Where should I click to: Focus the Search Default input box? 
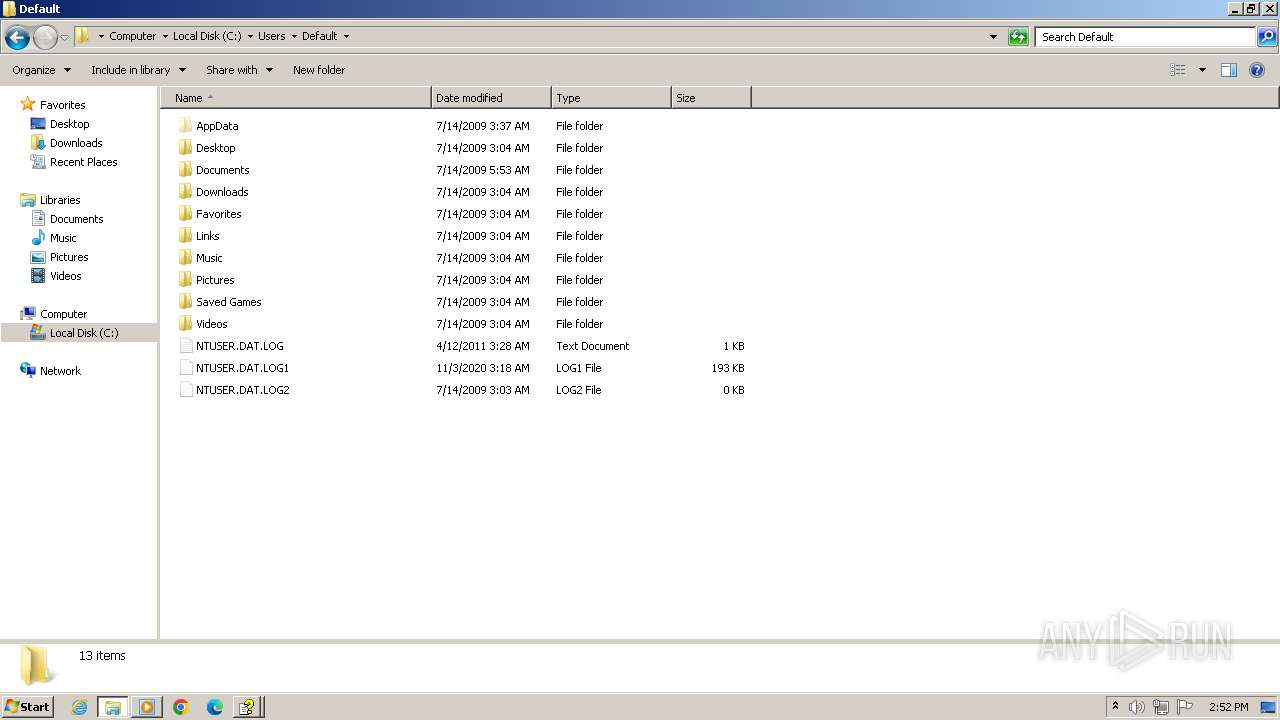pos(1145,37)
